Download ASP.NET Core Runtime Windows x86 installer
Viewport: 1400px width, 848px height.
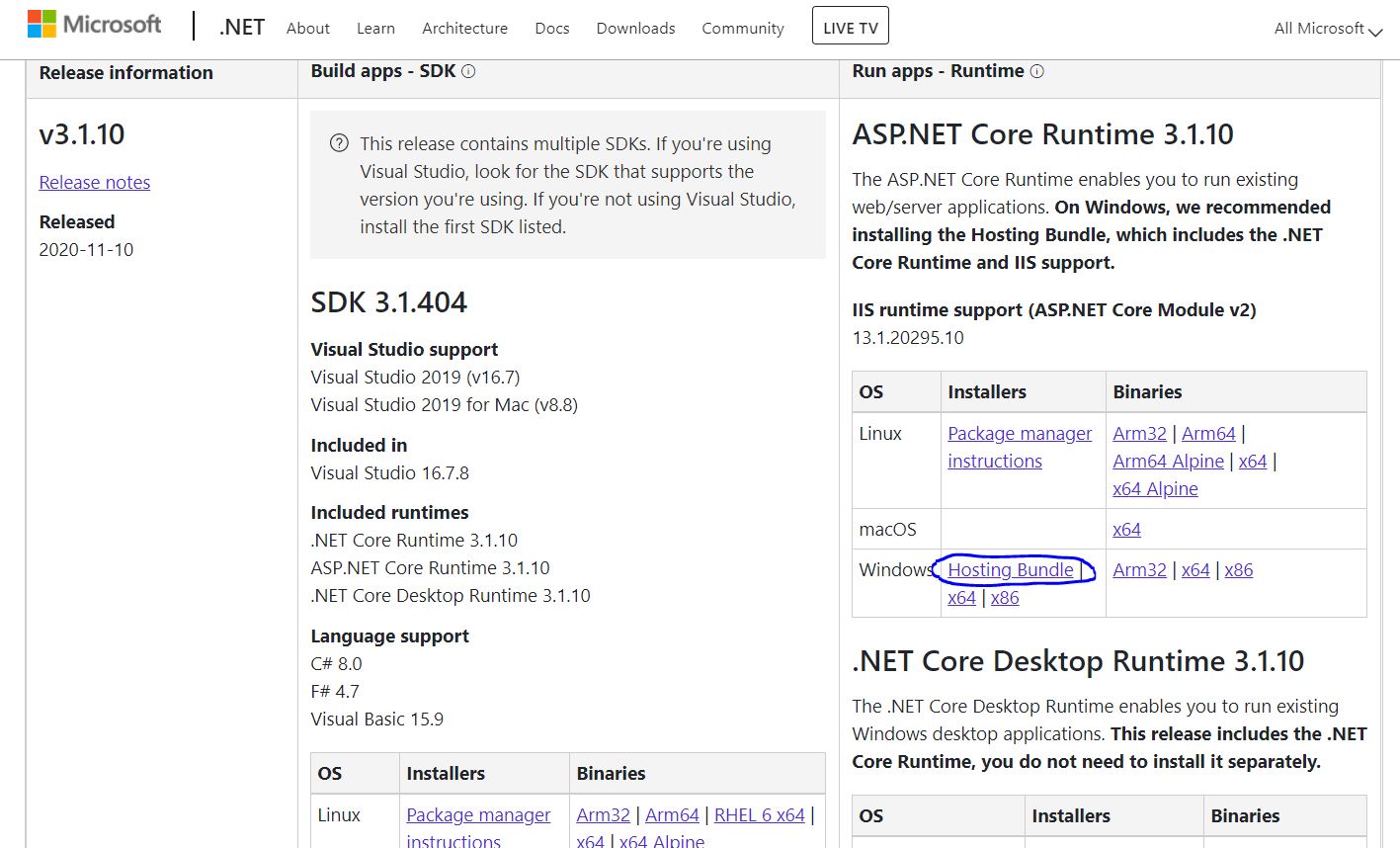point(1005,598)
